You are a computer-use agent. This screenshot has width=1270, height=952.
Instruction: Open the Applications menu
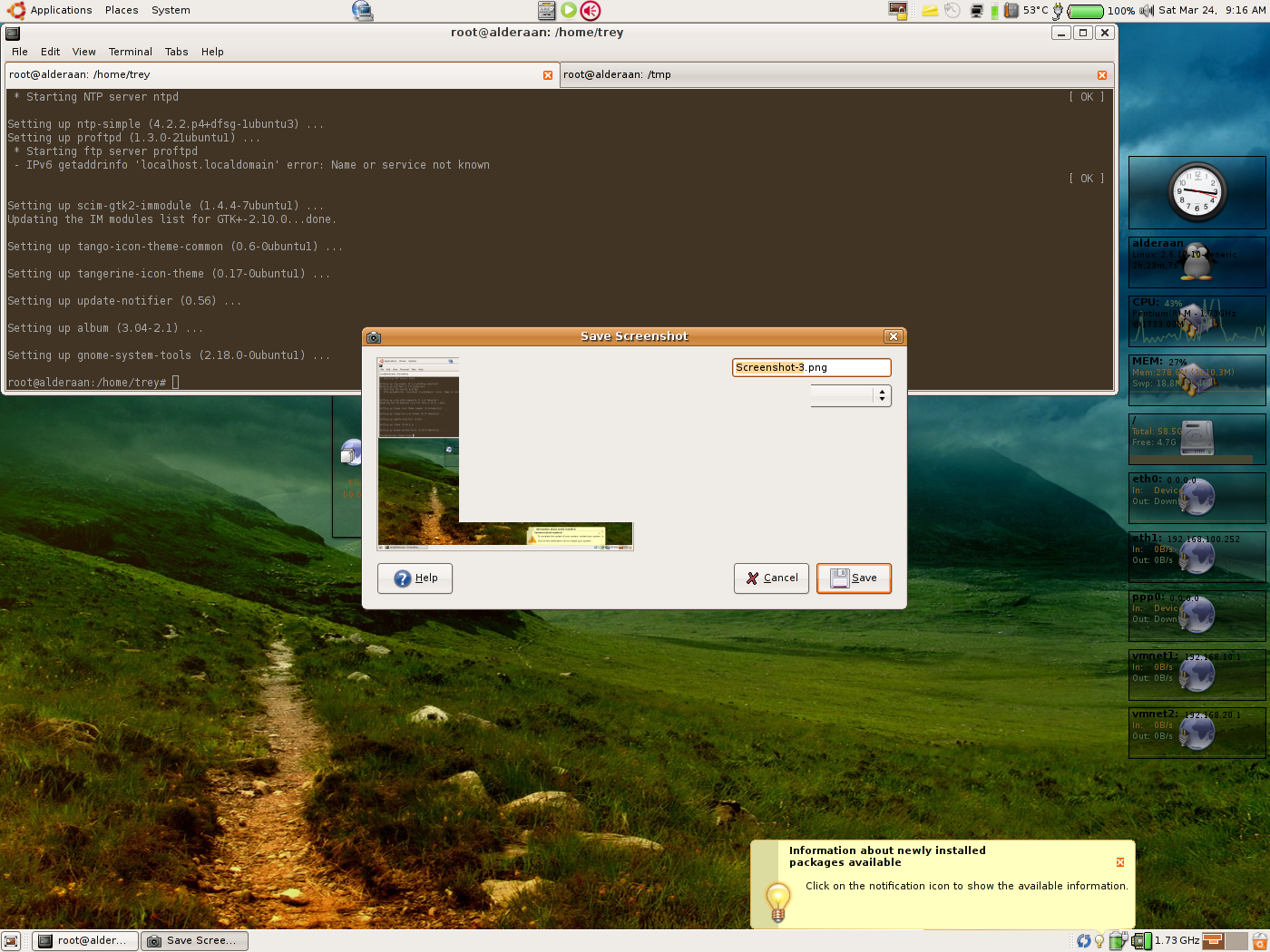[61, 10]
